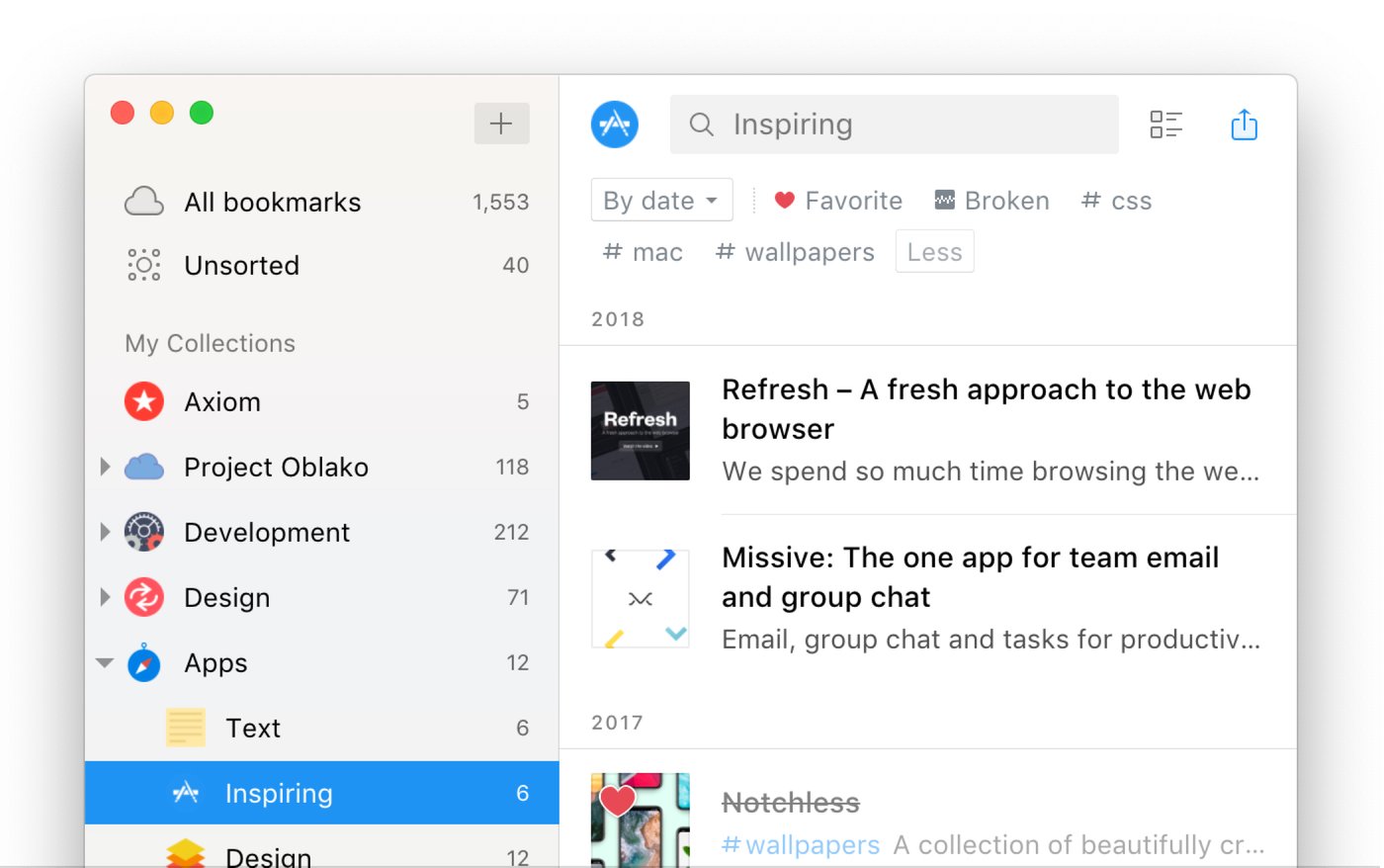
Task: Filter by wallpapers tag in filter bar
Action: pos(795,252)
